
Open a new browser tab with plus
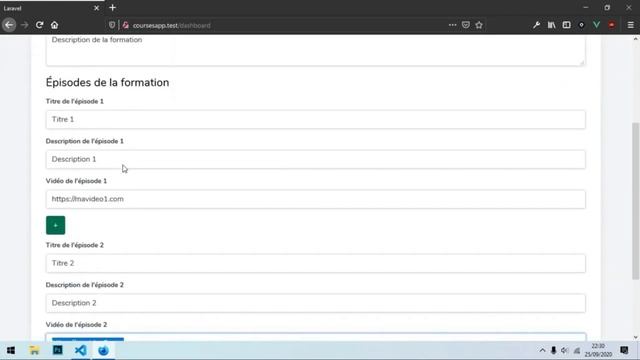[113, 8]
